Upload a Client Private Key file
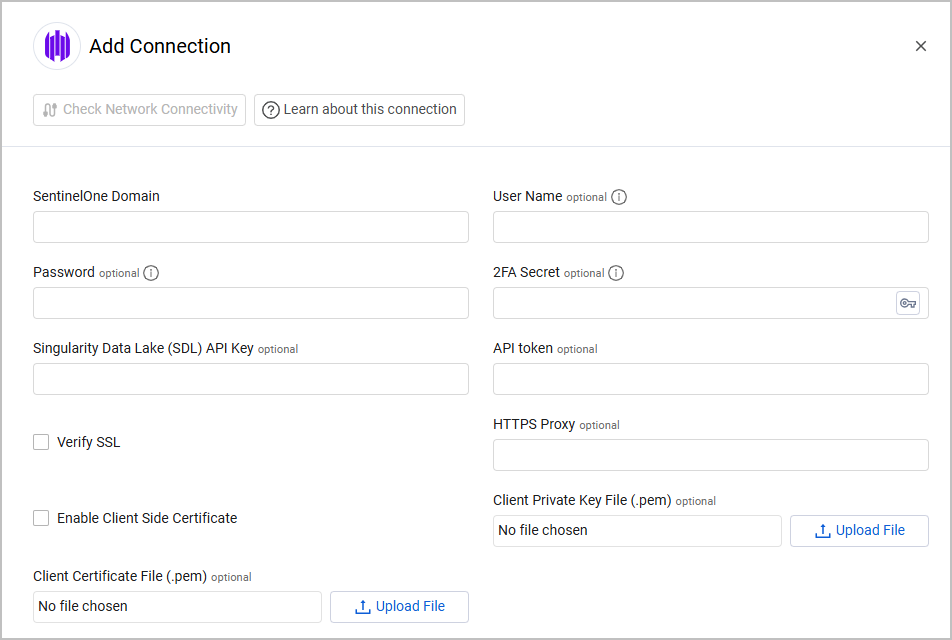 pos(859,531)
